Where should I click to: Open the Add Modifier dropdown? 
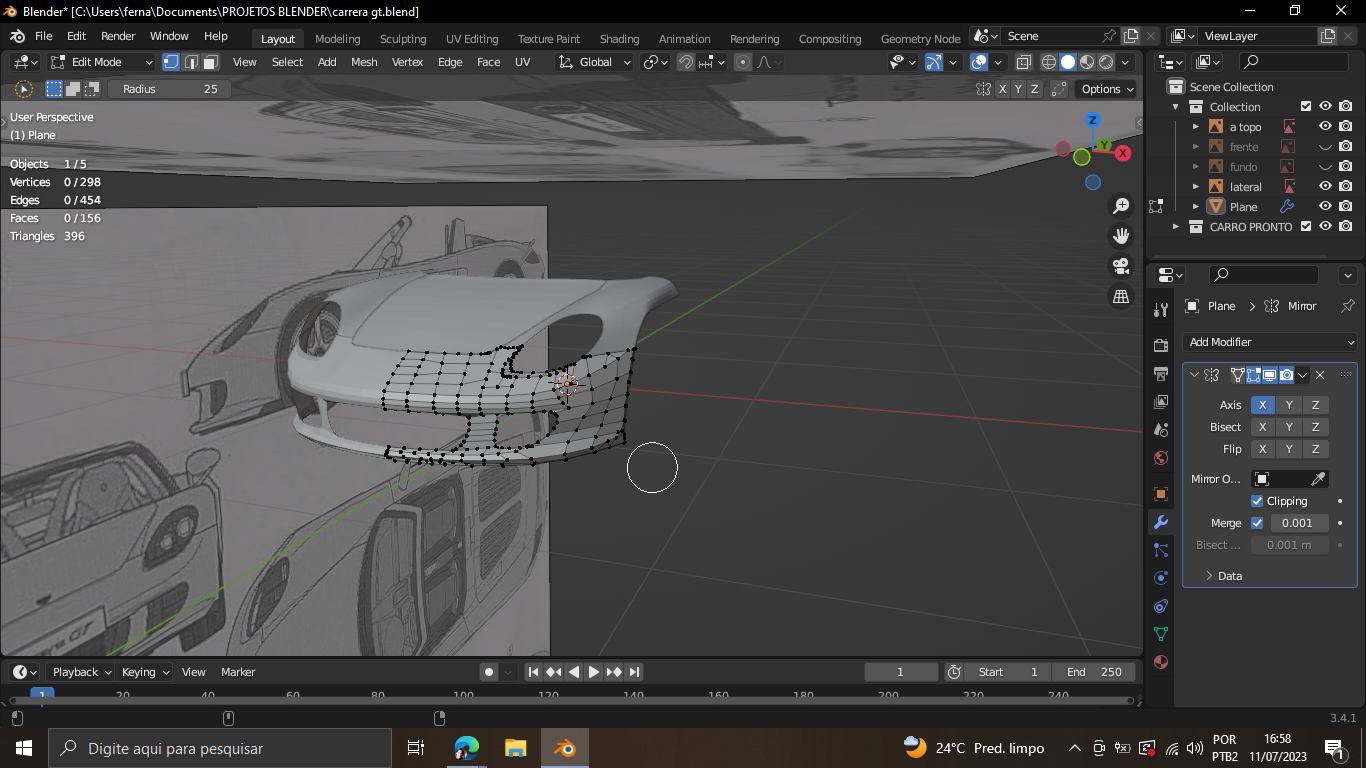pyautogui.click(x=1269, y=342)
